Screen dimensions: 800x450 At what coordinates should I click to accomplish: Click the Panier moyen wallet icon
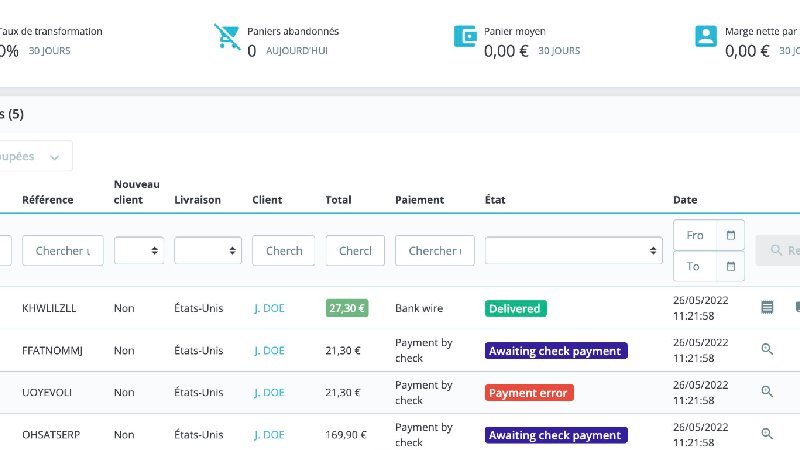465,37
